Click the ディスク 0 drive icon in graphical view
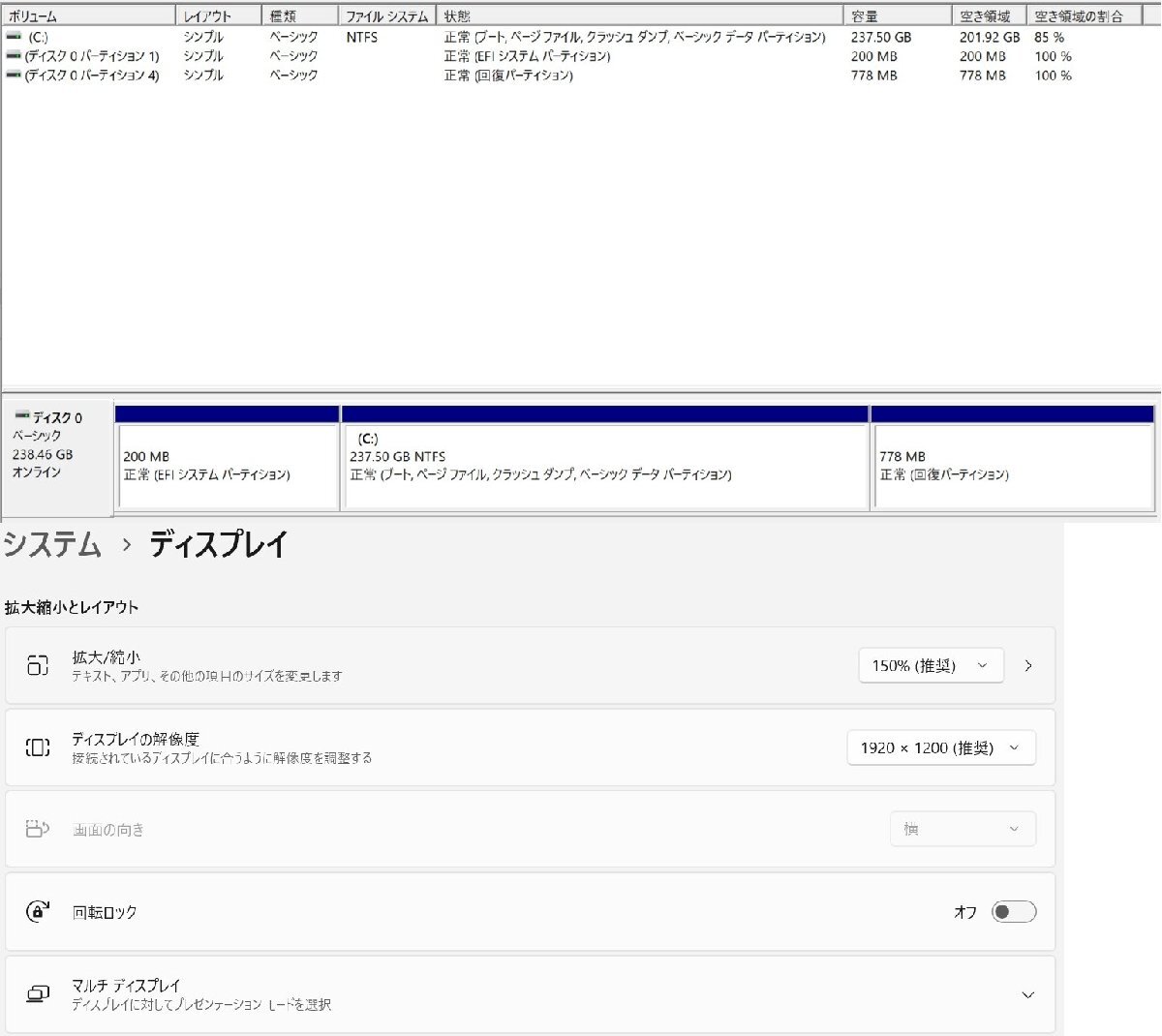Screen dimensions: 1162x1036 click(24, 415)
